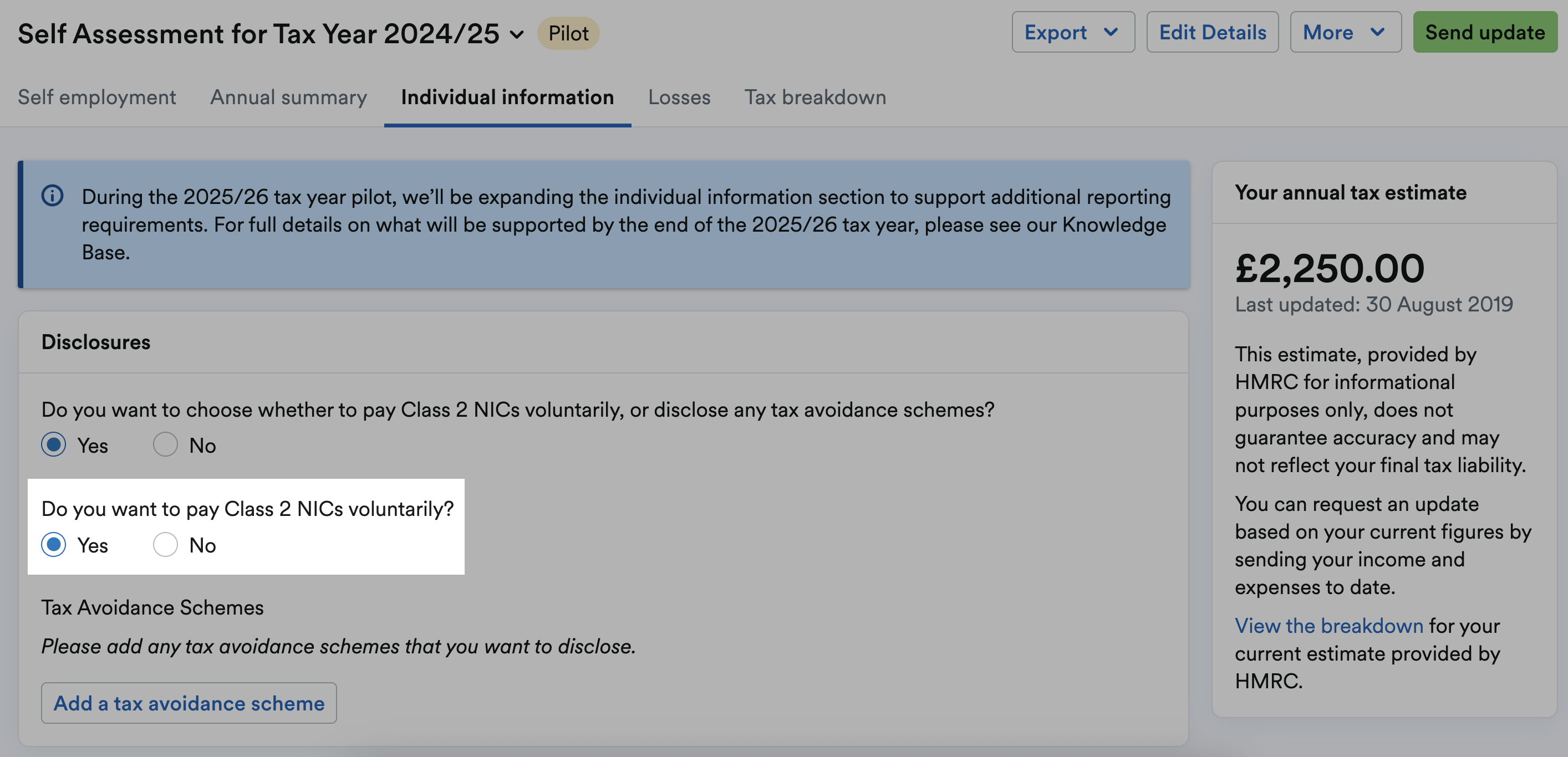
Task: Click Add a tax avoidance scheme button
Action: coord(189,703)
